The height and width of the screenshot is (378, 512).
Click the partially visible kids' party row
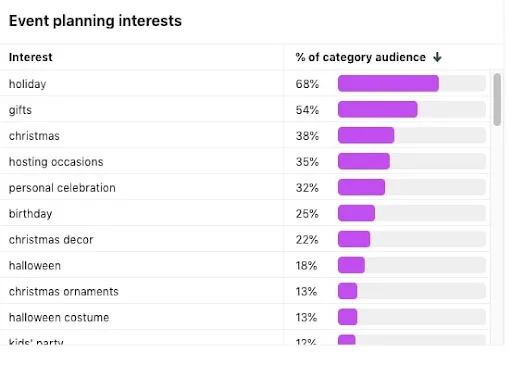(x=245, y=338)
